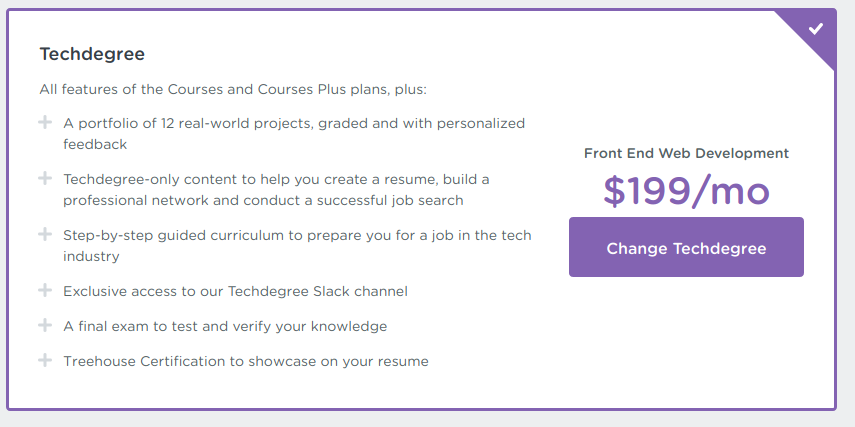Screen dimensions: 855x427
Task: Select the Front End Web Development label
Action: coord(686,153)
